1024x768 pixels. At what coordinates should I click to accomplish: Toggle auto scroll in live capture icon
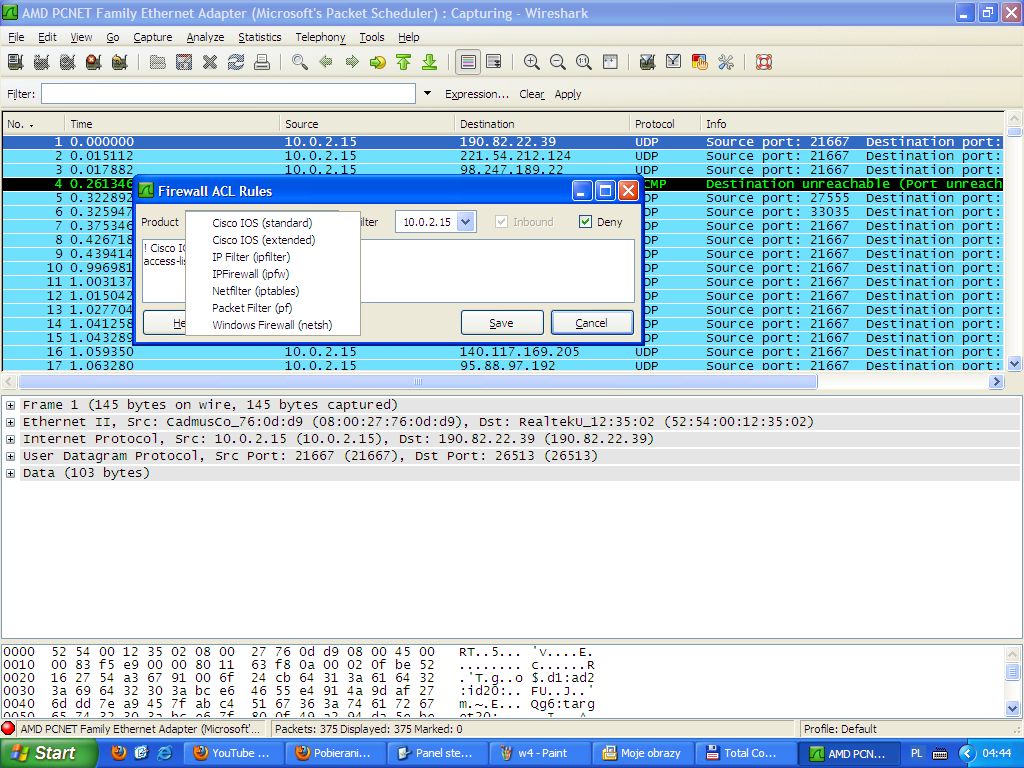click(494, 62)
